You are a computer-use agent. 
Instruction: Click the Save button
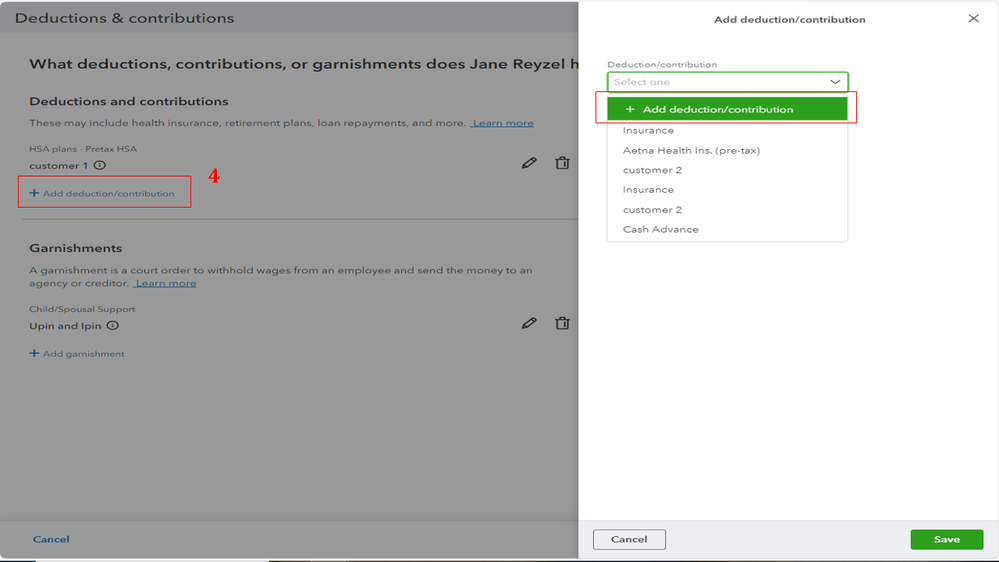(x=946, y=539)
